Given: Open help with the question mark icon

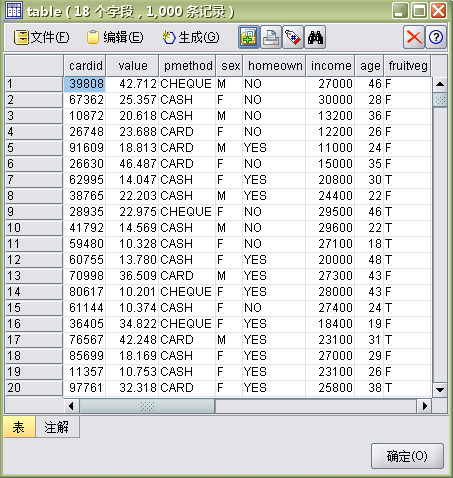Looking at the screenshot, I should pyautogui.click(x=436, y=37).
